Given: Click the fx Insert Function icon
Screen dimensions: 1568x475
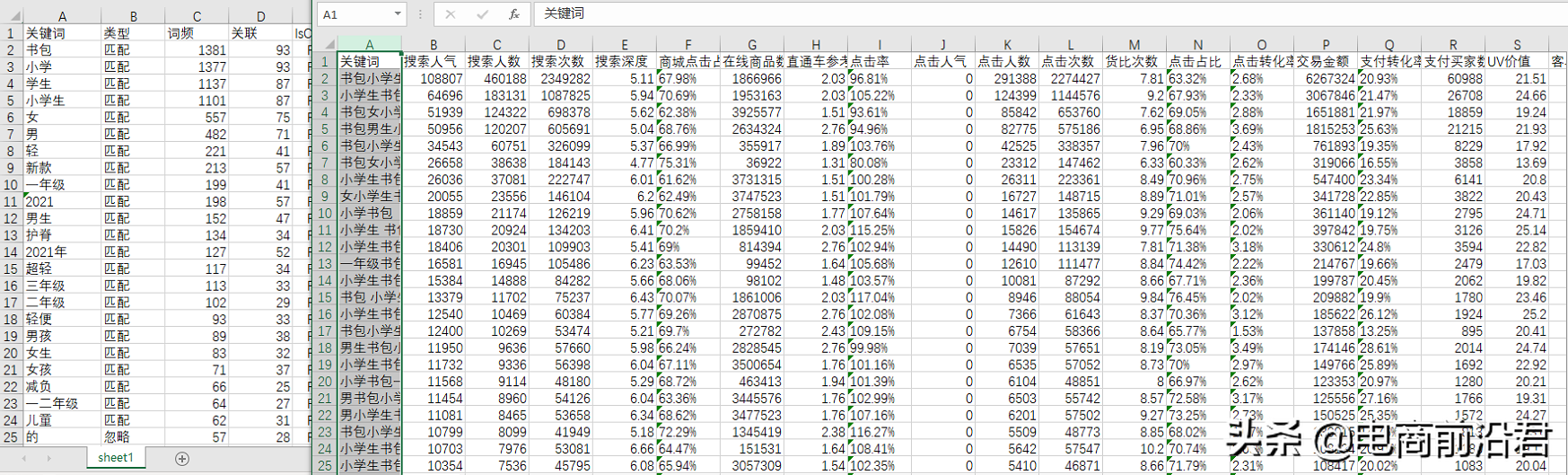Looking at the screenshot, I should (x=513, y=14).
